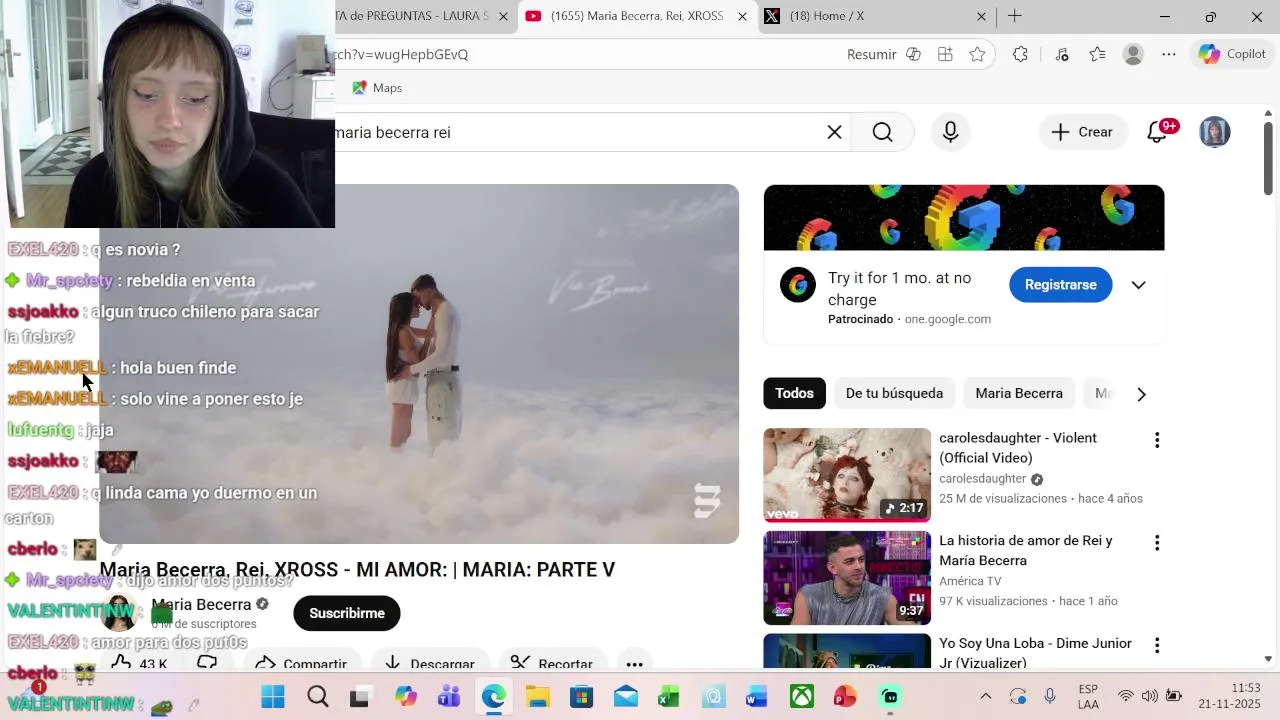This screenshot has height=720, width=1280.
Task: Expand the Google One ad chevron
Action: [1138, 285]
